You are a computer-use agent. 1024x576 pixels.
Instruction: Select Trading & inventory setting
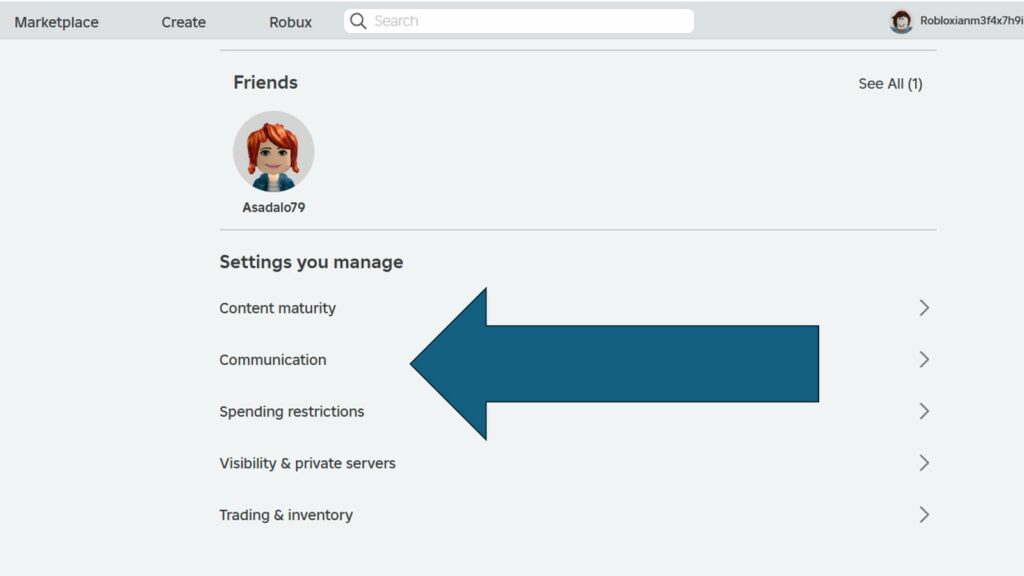pos(286,515)
